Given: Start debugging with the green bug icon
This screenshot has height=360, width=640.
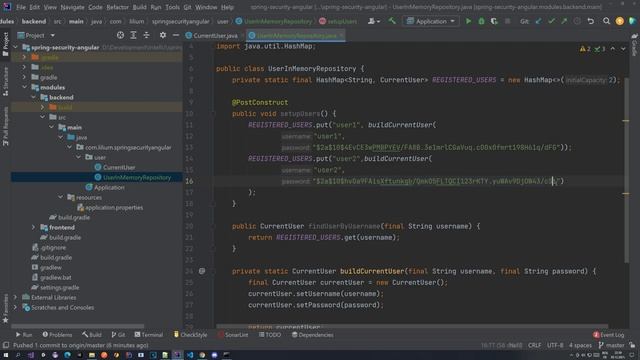Looking at the screenshot, I should coord(481,21).
